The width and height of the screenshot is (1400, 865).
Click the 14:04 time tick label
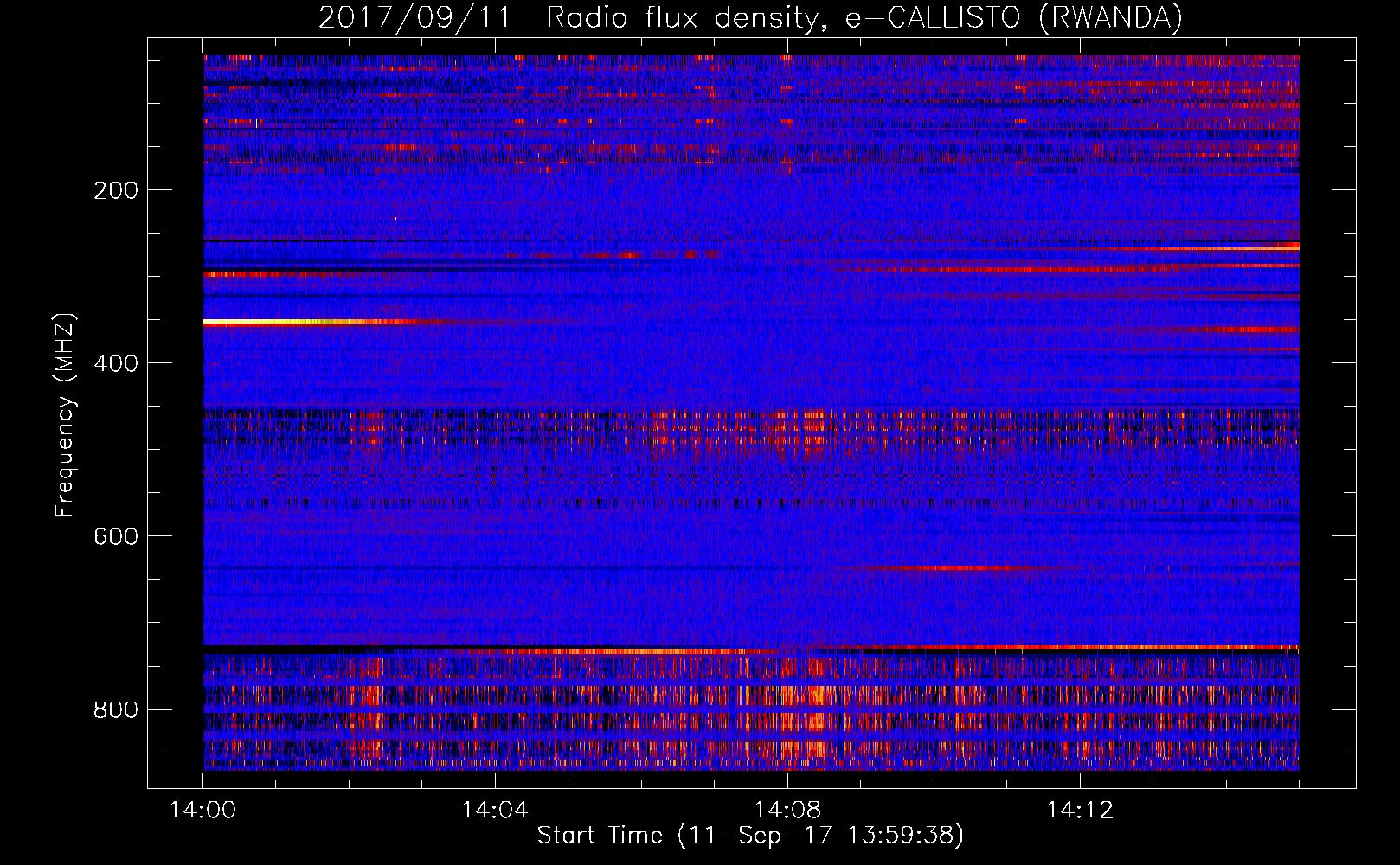(x=495, y=810)
